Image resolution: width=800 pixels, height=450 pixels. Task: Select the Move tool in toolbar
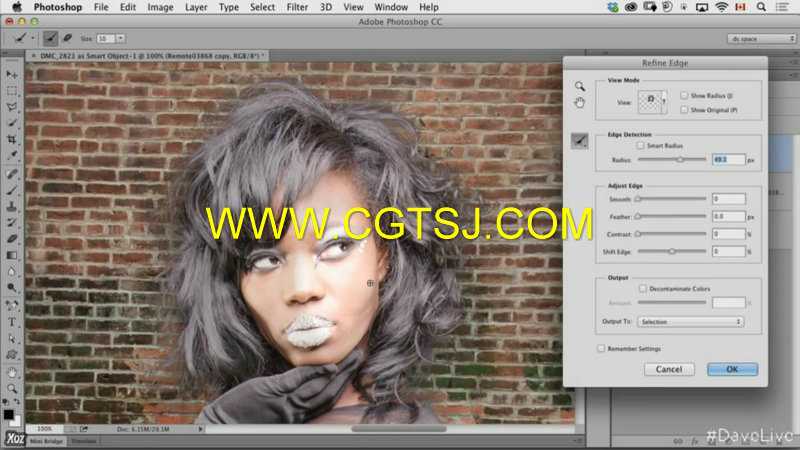[12, 74]
